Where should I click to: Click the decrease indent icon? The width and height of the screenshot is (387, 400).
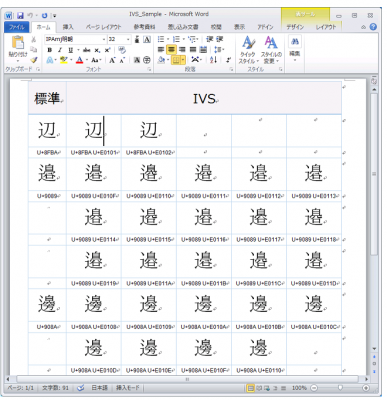tap(209, 39)
